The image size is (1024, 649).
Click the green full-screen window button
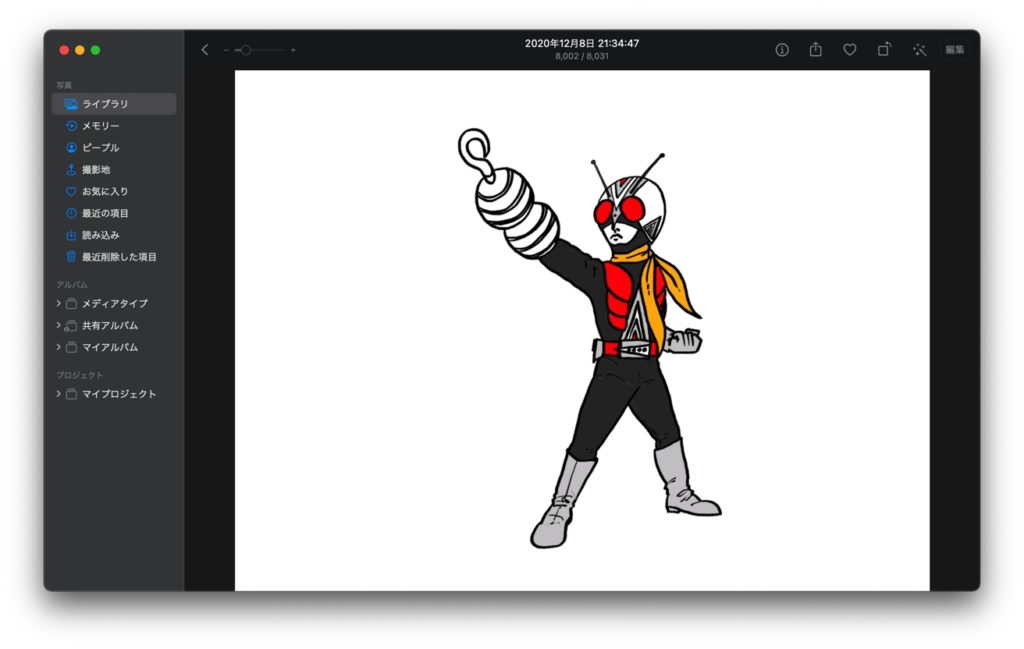pyautogui.click(x=95, y=50)
